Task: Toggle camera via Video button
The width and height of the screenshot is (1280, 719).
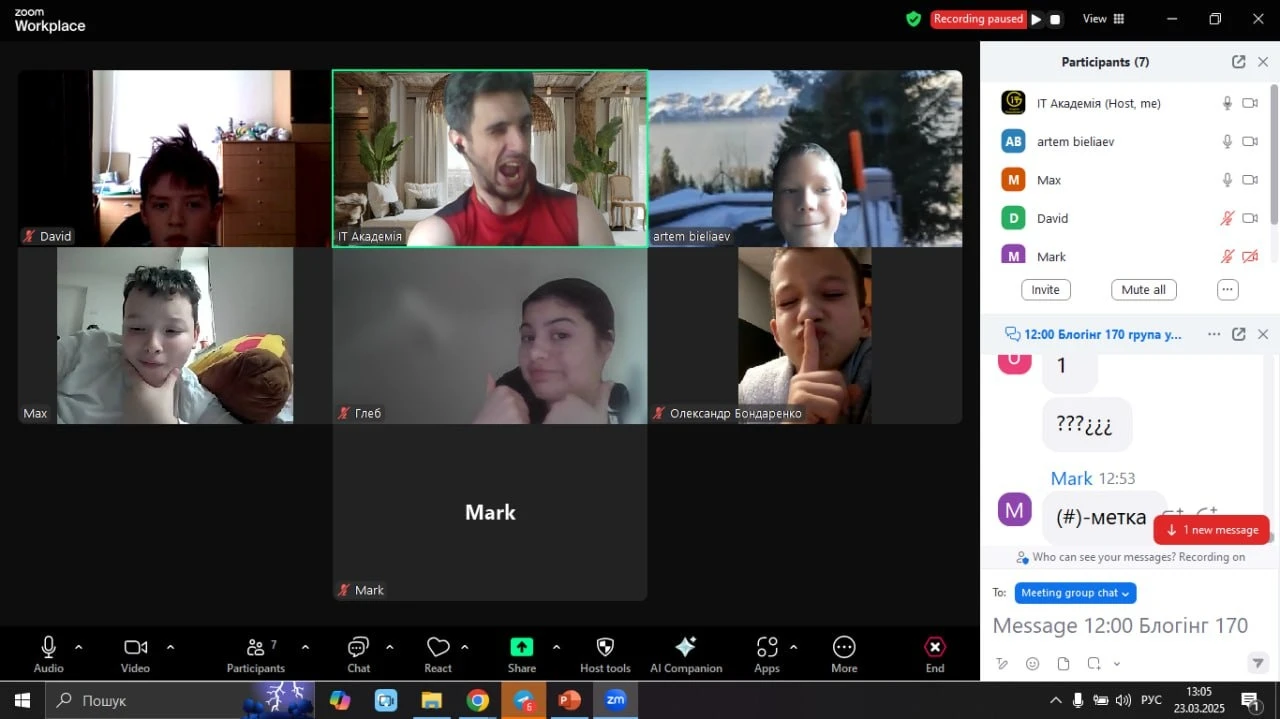Action: [x=135, y=647]
